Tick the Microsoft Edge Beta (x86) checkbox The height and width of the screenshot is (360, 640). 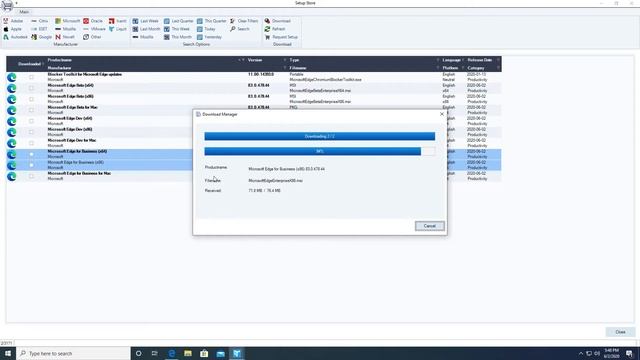tap(31, 99)
